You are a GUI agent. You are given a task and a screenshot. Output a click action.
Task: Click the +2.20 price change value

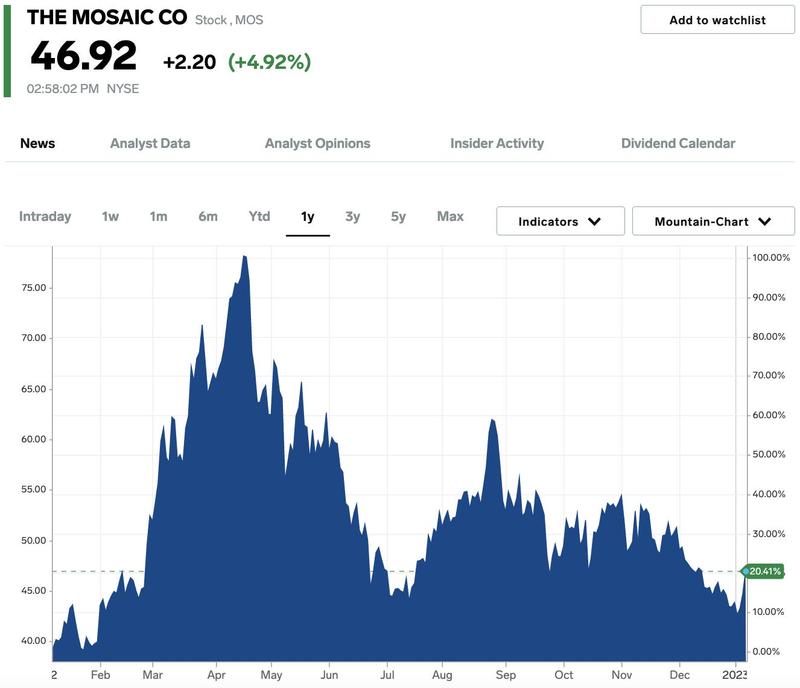(x=189, y=62)
